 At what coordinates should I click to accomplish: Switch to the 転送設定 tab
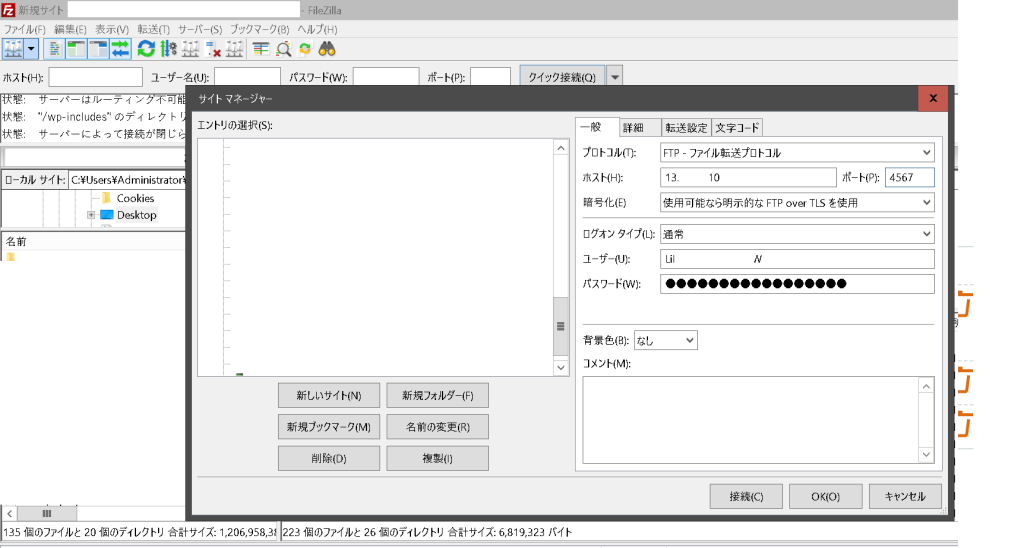tap(686, 128)
